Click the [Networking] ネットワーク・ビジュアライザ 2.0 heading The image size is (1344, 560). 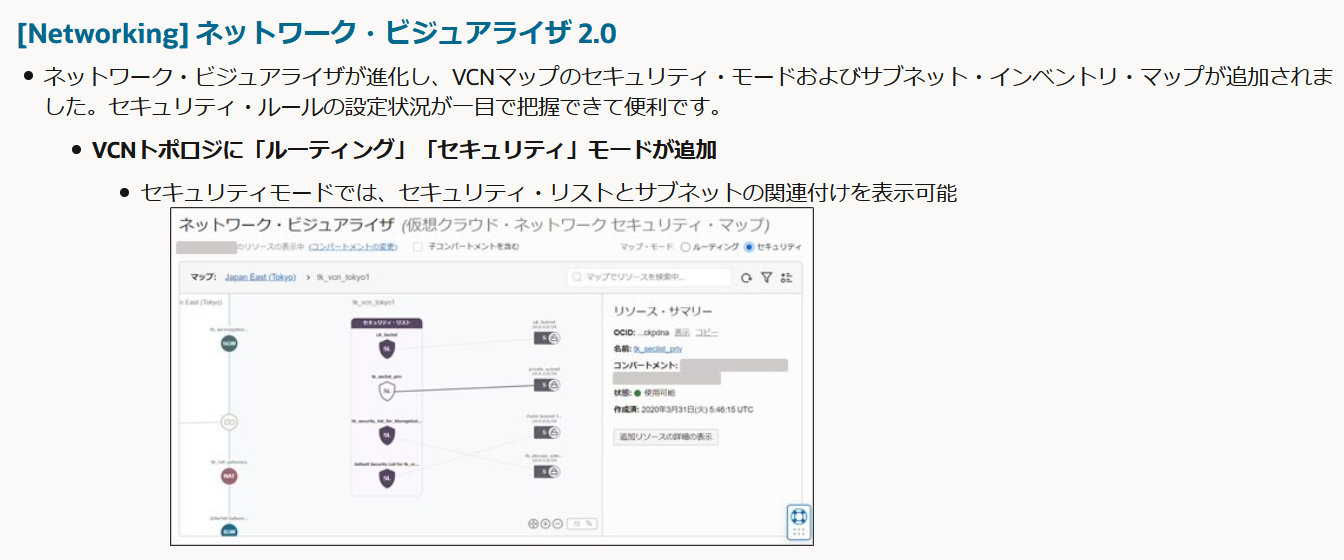(317, 33)
